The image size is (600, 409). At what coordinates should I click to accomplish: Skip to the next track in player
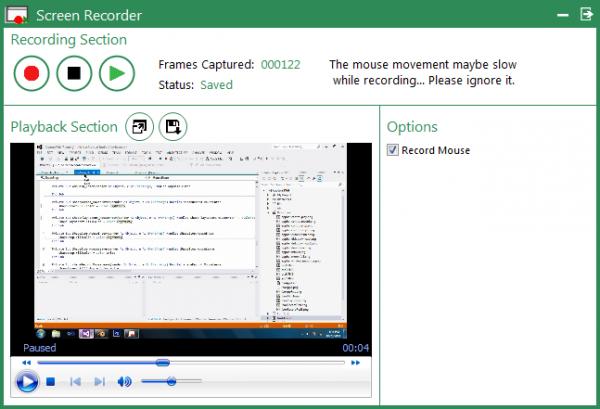coord(99,382)
